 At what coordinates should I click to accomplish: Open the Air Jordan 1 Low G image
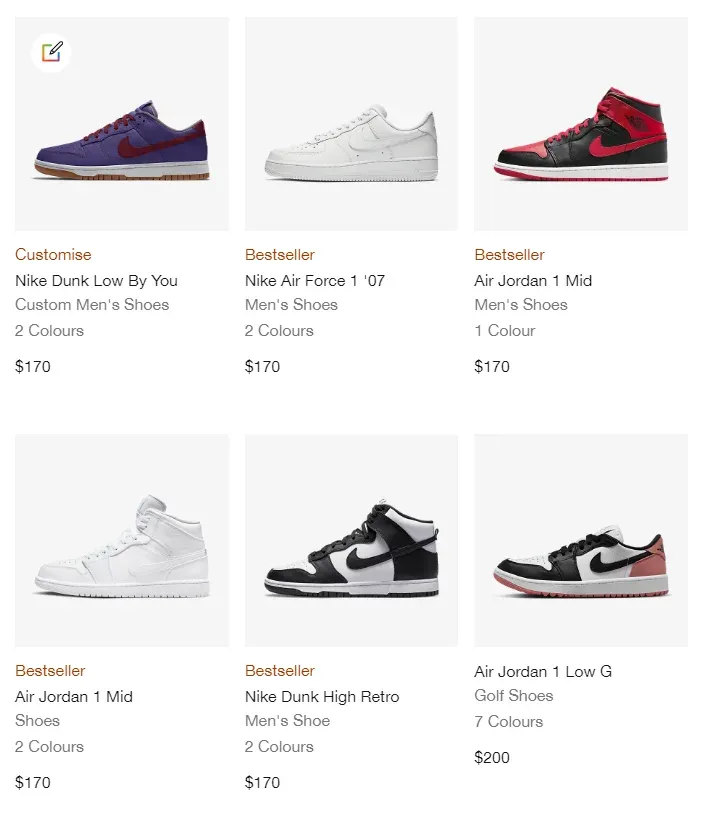point(580,539)
